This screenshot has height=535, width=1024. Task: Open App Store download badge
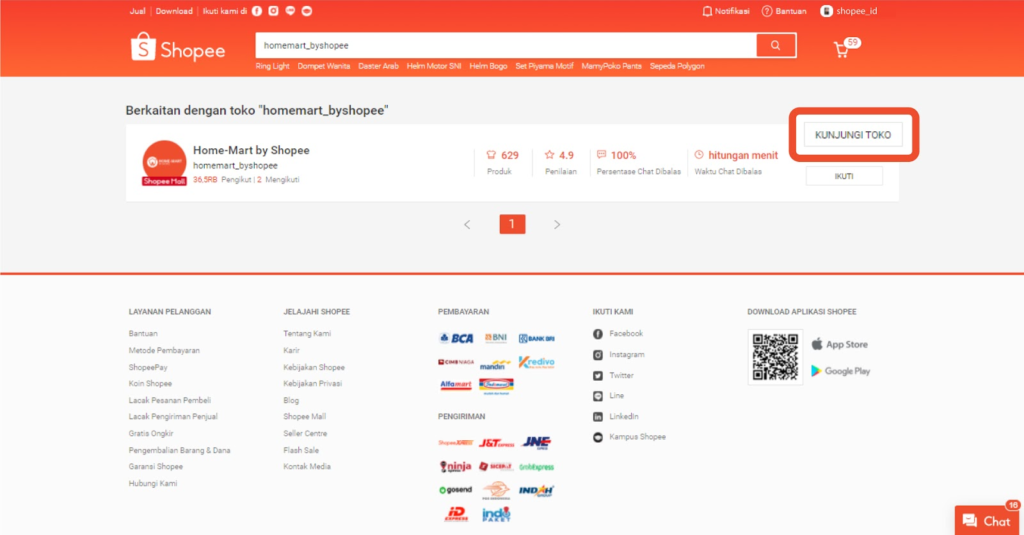[x=840, y=344]
